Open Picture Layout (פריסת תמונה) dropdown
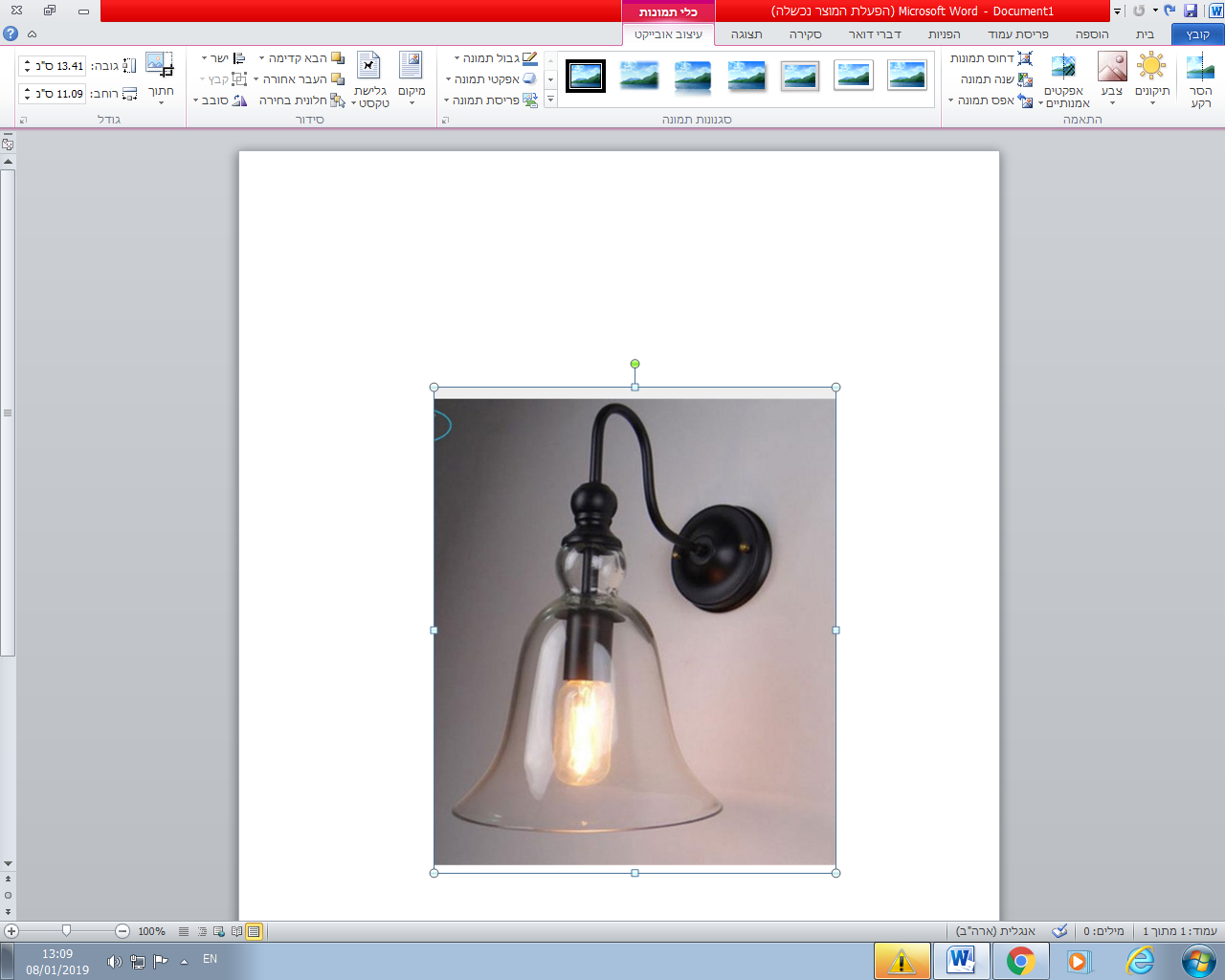Image resolution: width=1225 pixels, height=980 pixels. click(491, 100)
